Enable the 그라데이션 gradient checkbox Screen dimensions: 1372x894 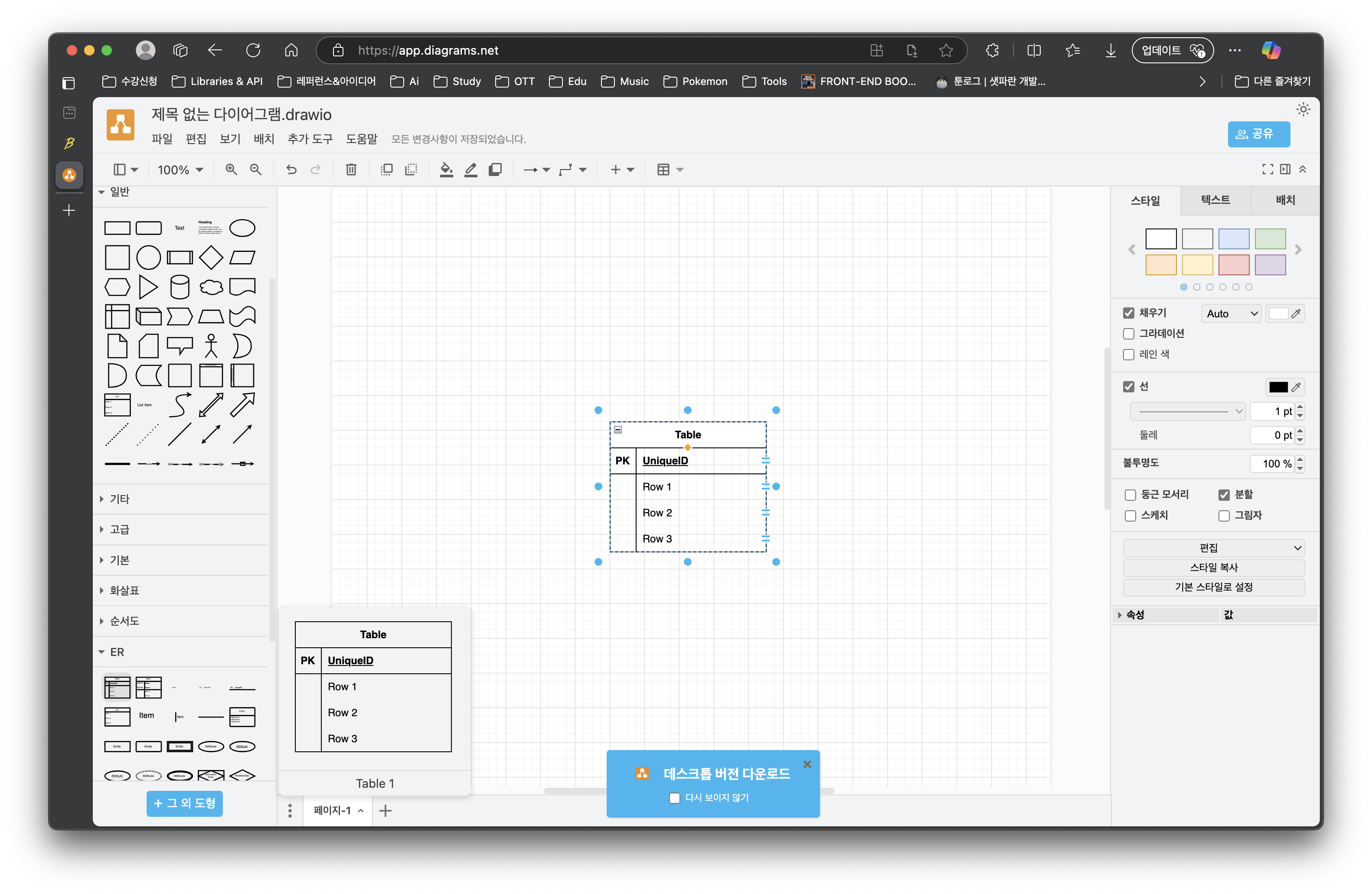coord(1129,334)
